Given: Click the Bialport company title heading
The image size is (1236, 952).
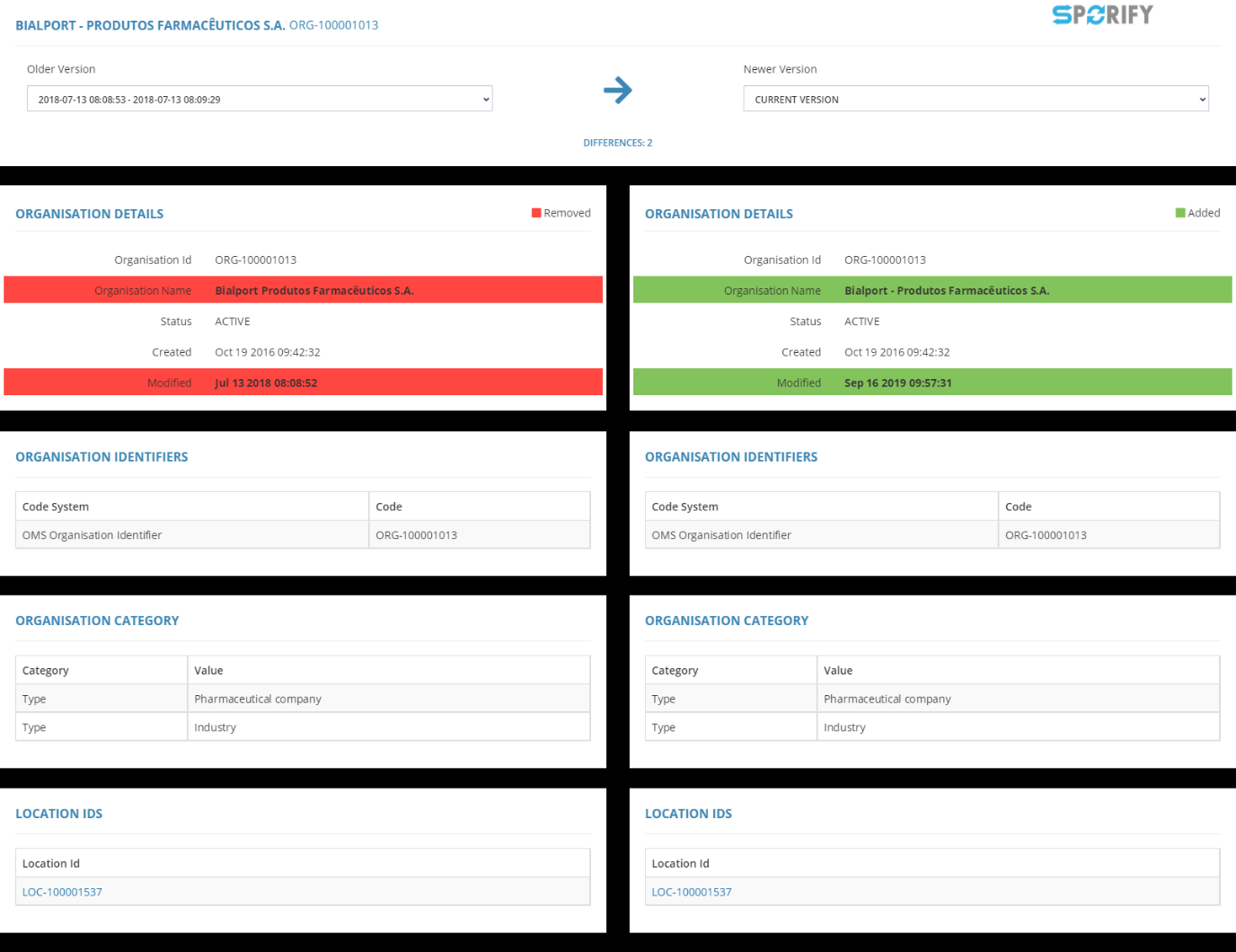Looking at the screenshot, I should pyautogui.click(x=150, y=25).
